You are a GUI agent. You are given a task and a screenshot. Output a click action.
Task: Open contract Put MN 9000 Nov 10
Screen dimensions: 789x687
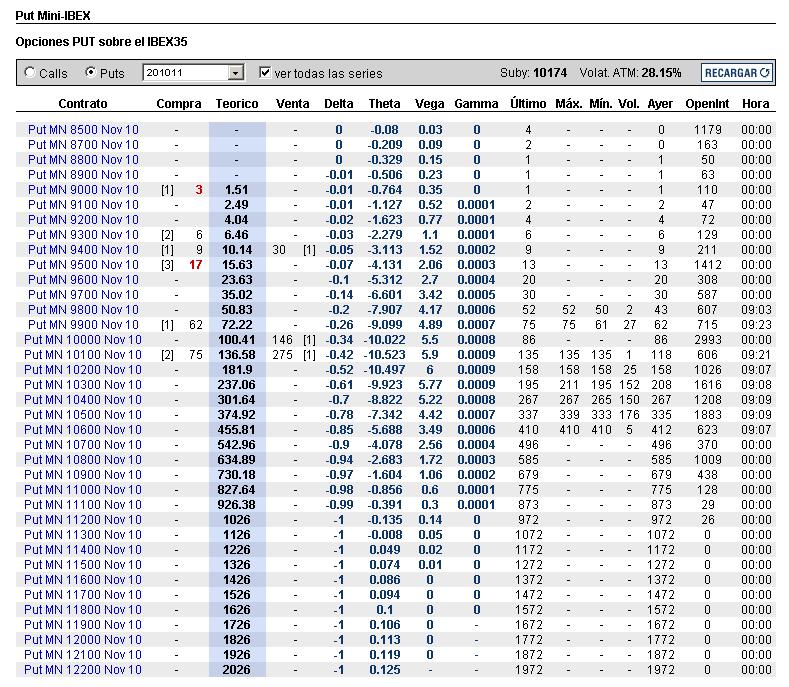pyautogui.click(x=83, y=190)
